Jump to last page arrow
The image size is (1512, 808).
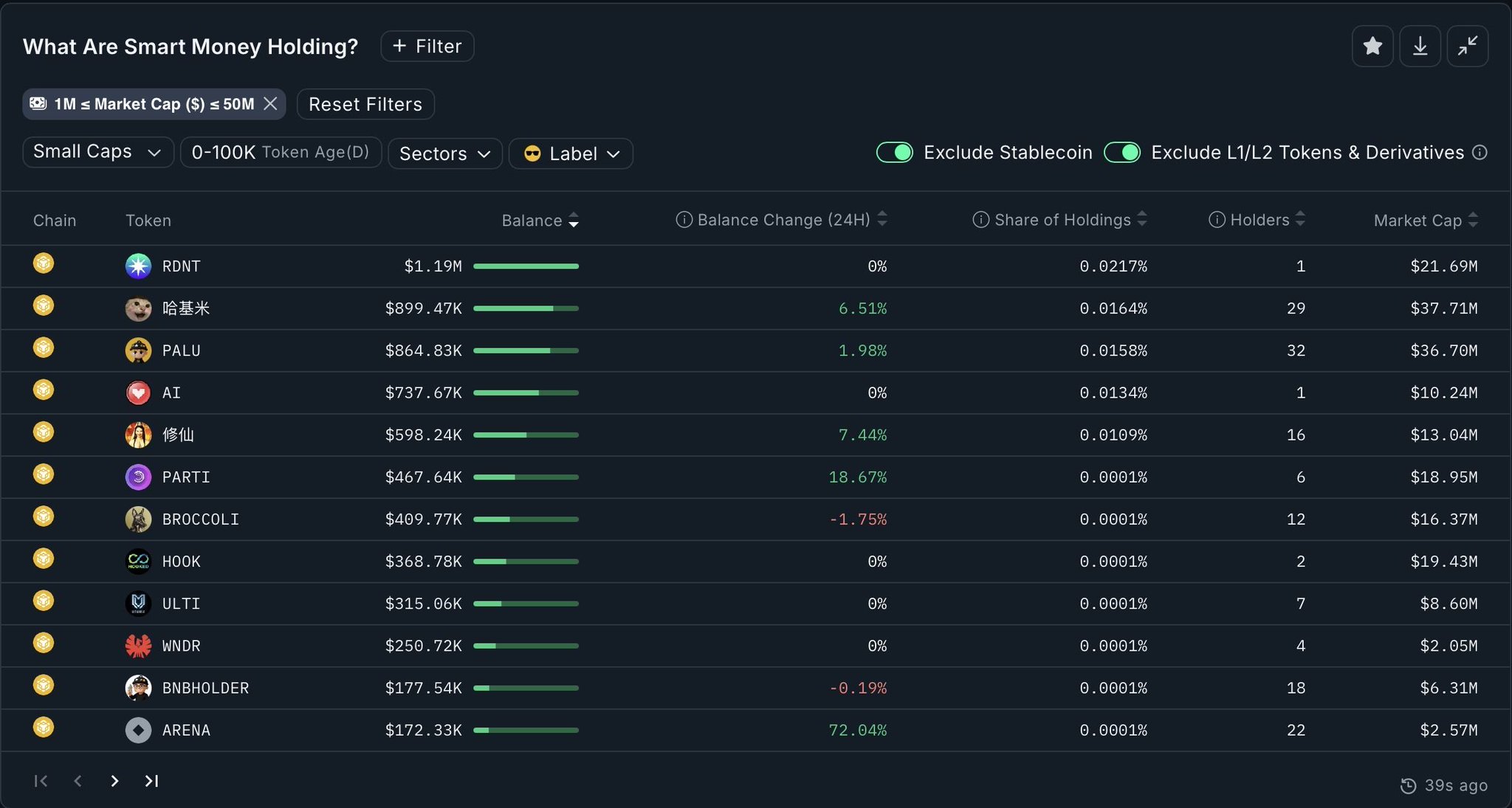[151, 781]
